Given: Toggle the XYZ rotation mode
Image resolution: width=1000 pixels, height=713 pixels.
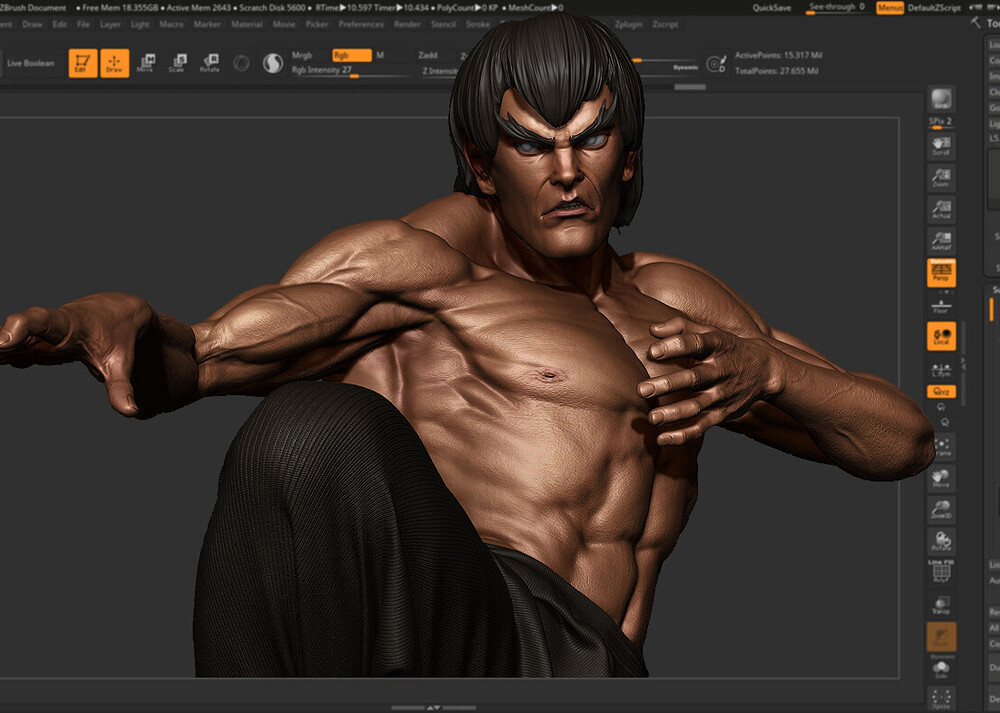Looking at the screenshot, I should (941, 392).
